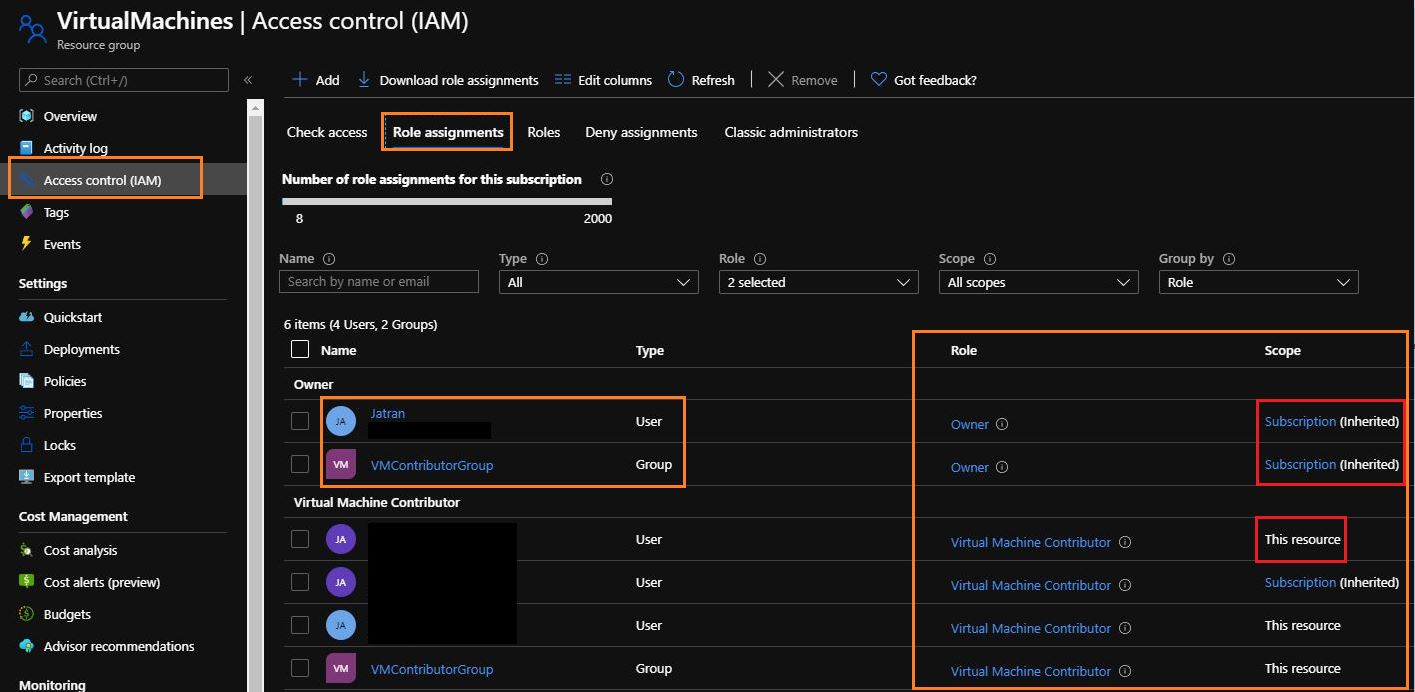
Task: Click the Jatran user link
Action: pyautogui.click(x=387, y=412)
